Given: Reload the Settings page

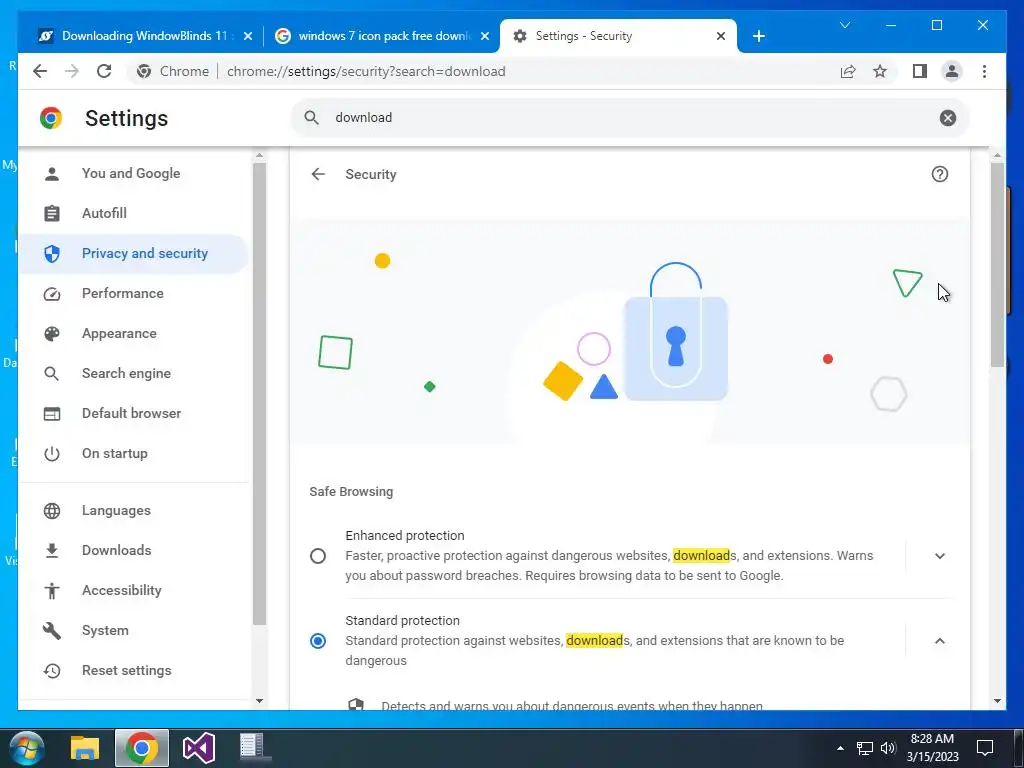Looking at the screenshot, I should (x=104, y=71).
